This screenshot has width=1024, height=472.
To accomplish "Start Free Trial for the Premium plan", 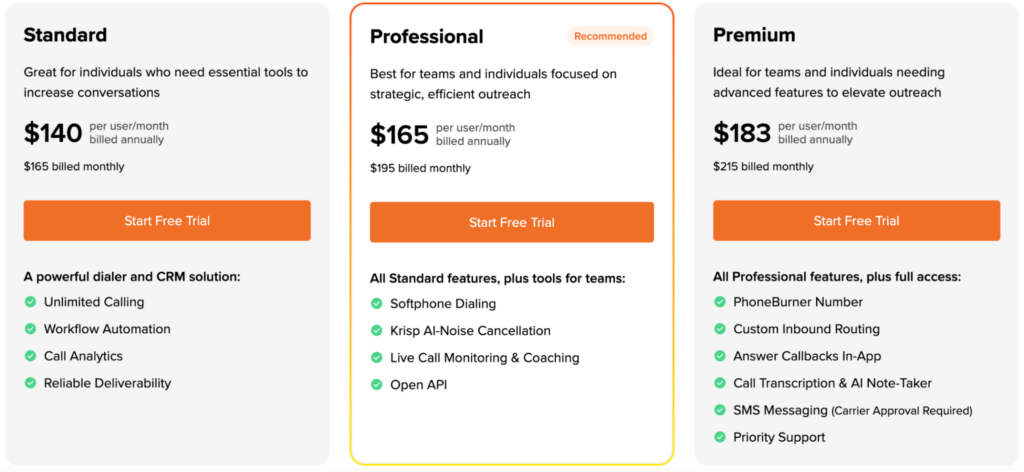I will coord(856,221).
